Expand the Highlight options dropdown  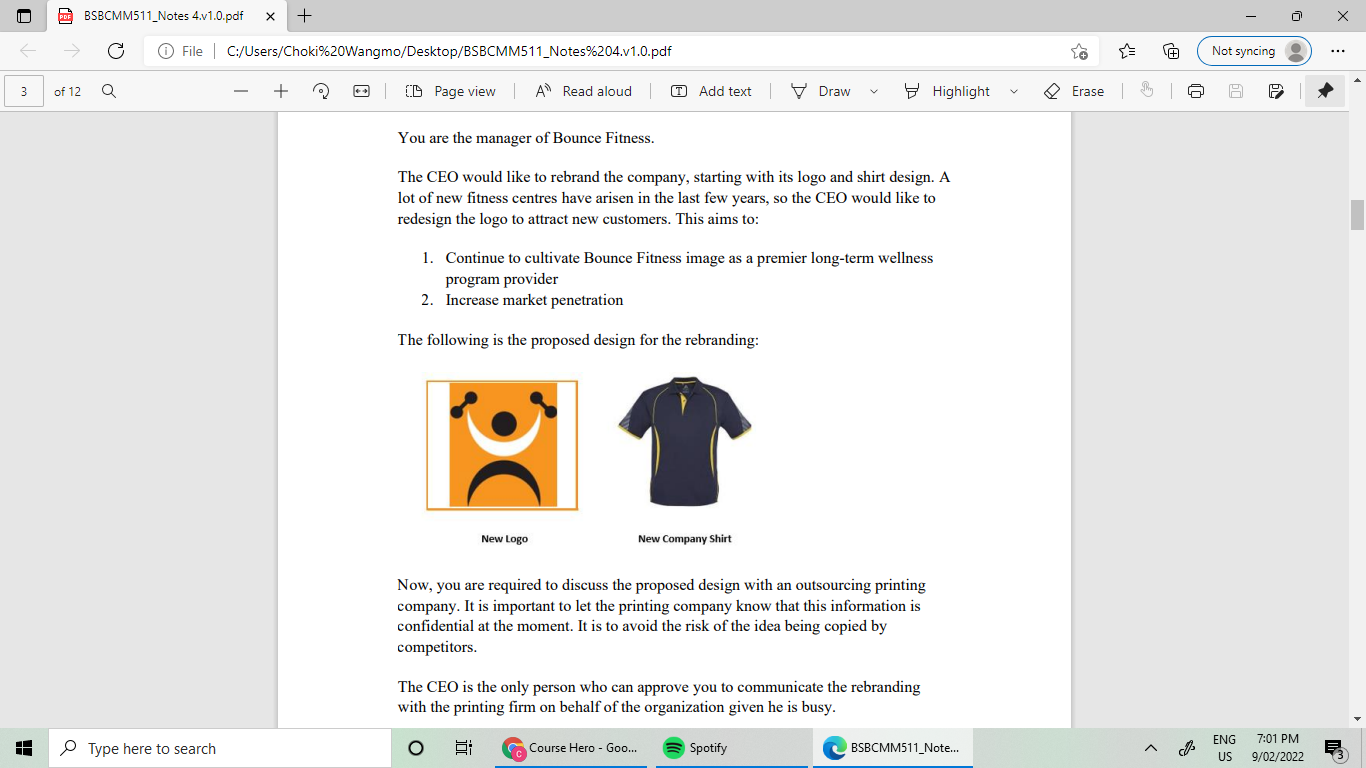pos(1013,91)
